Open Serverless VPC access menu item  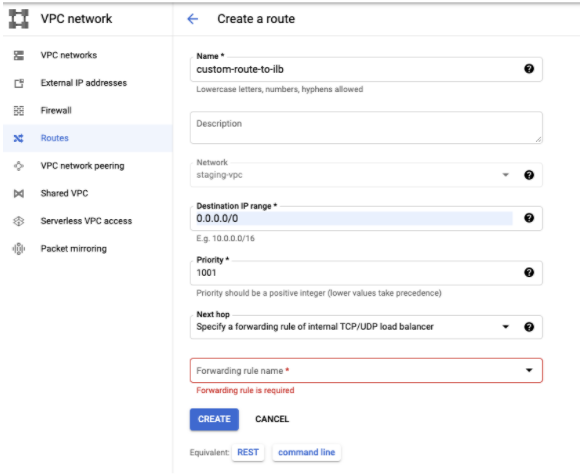click(88, 221)
